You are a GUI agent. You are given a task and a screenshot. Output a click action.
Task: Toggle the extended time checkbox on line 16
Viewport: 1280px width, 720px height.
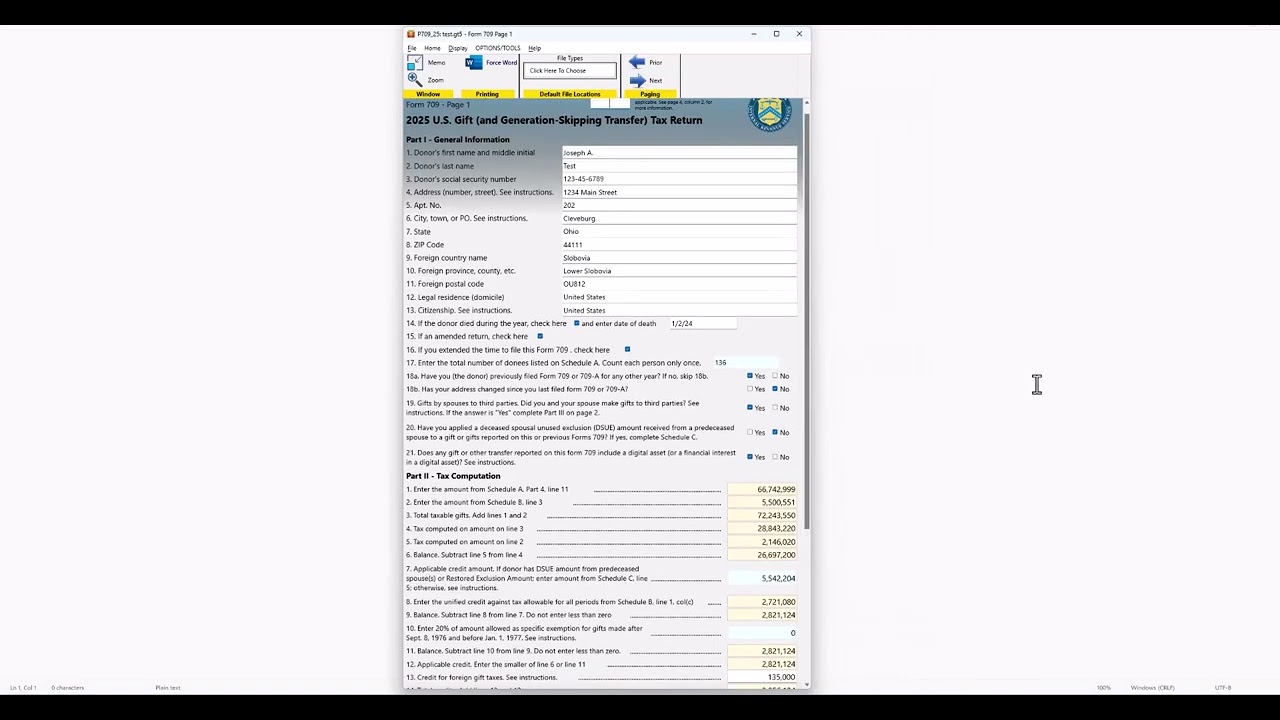point(627,350)
